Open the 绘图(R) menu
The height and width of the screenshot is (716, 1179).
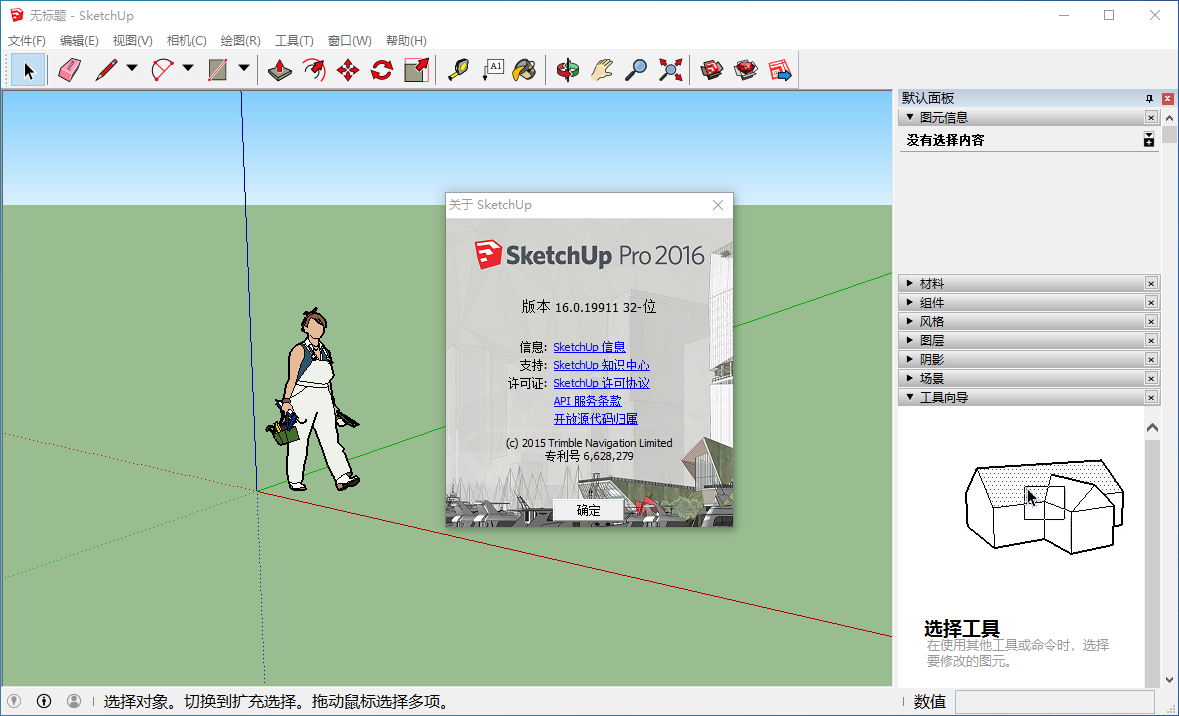[241, 41]
